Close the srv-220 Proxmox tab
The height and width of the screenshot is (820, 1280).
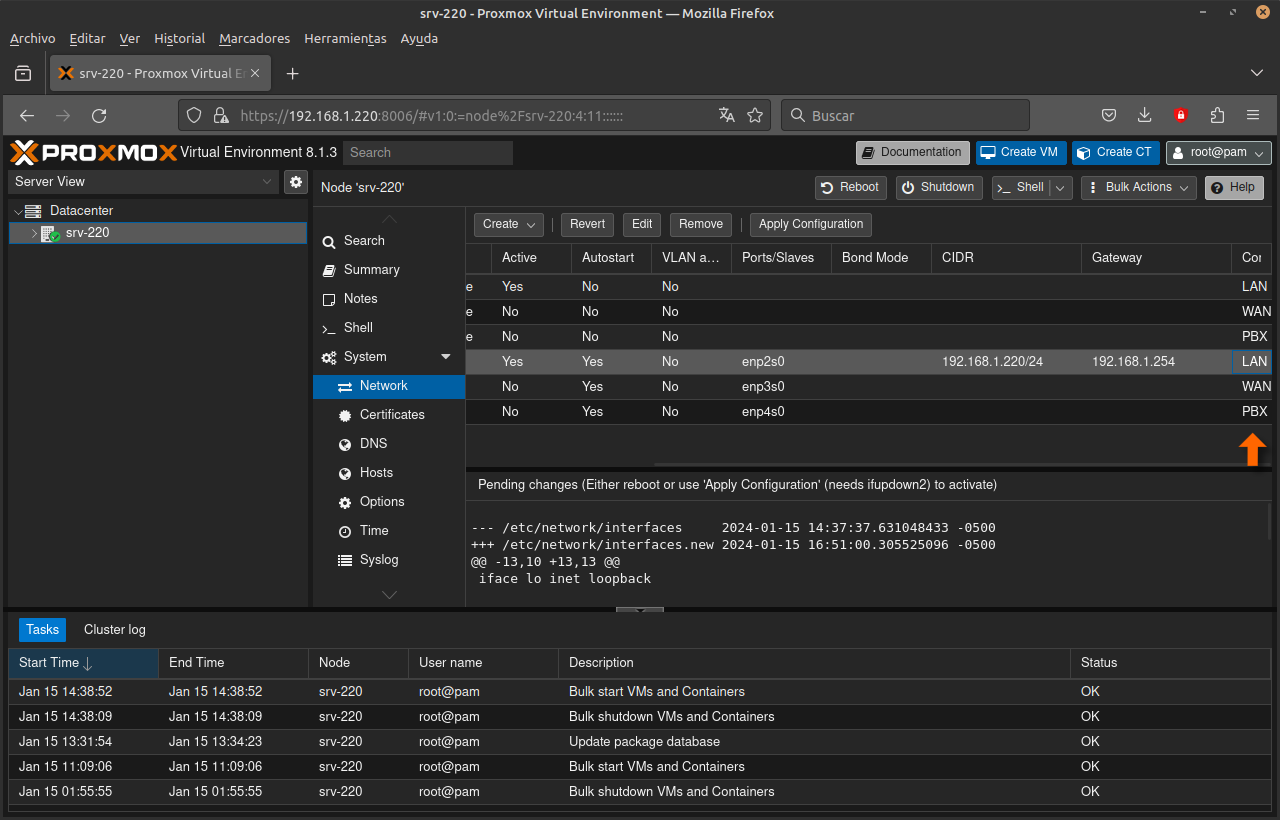point(255,73)
